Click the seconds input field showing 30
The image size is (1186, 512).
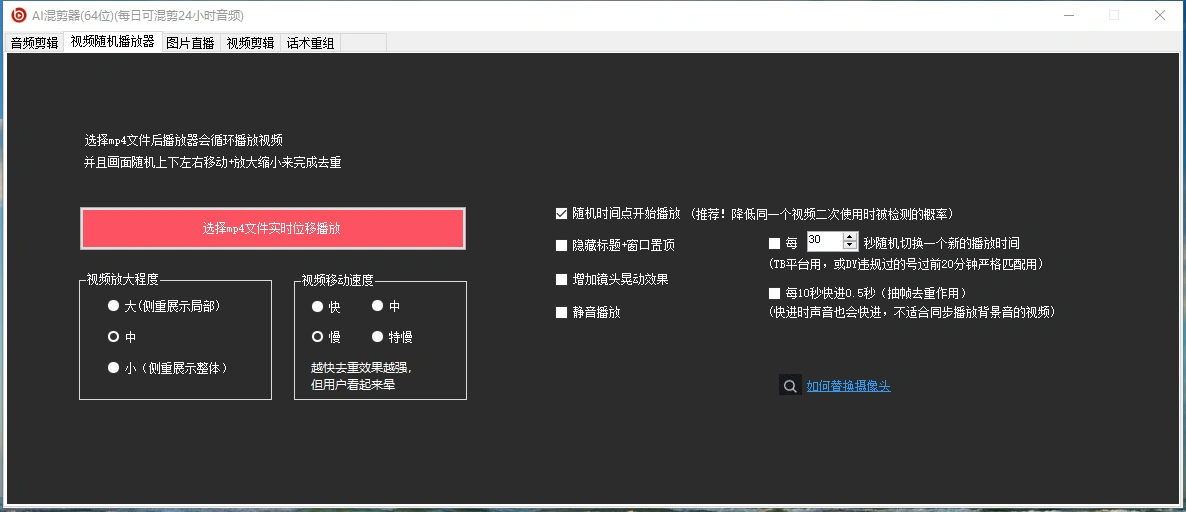point(824,241)
